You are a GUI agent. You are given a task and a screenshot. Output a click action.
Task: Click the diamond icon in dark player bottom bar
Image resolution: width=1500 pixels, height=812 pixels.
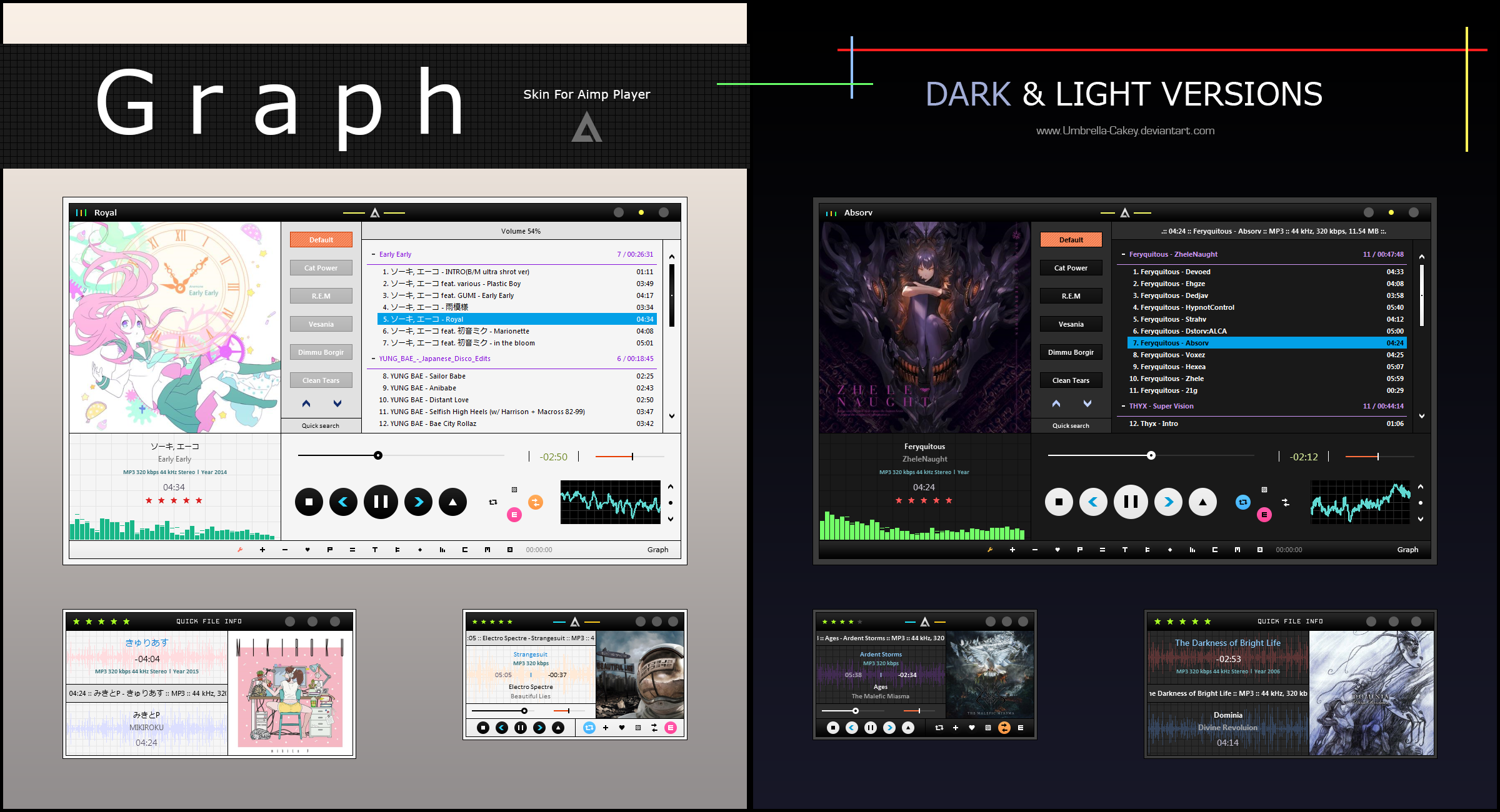click(x=1170, y=550)
